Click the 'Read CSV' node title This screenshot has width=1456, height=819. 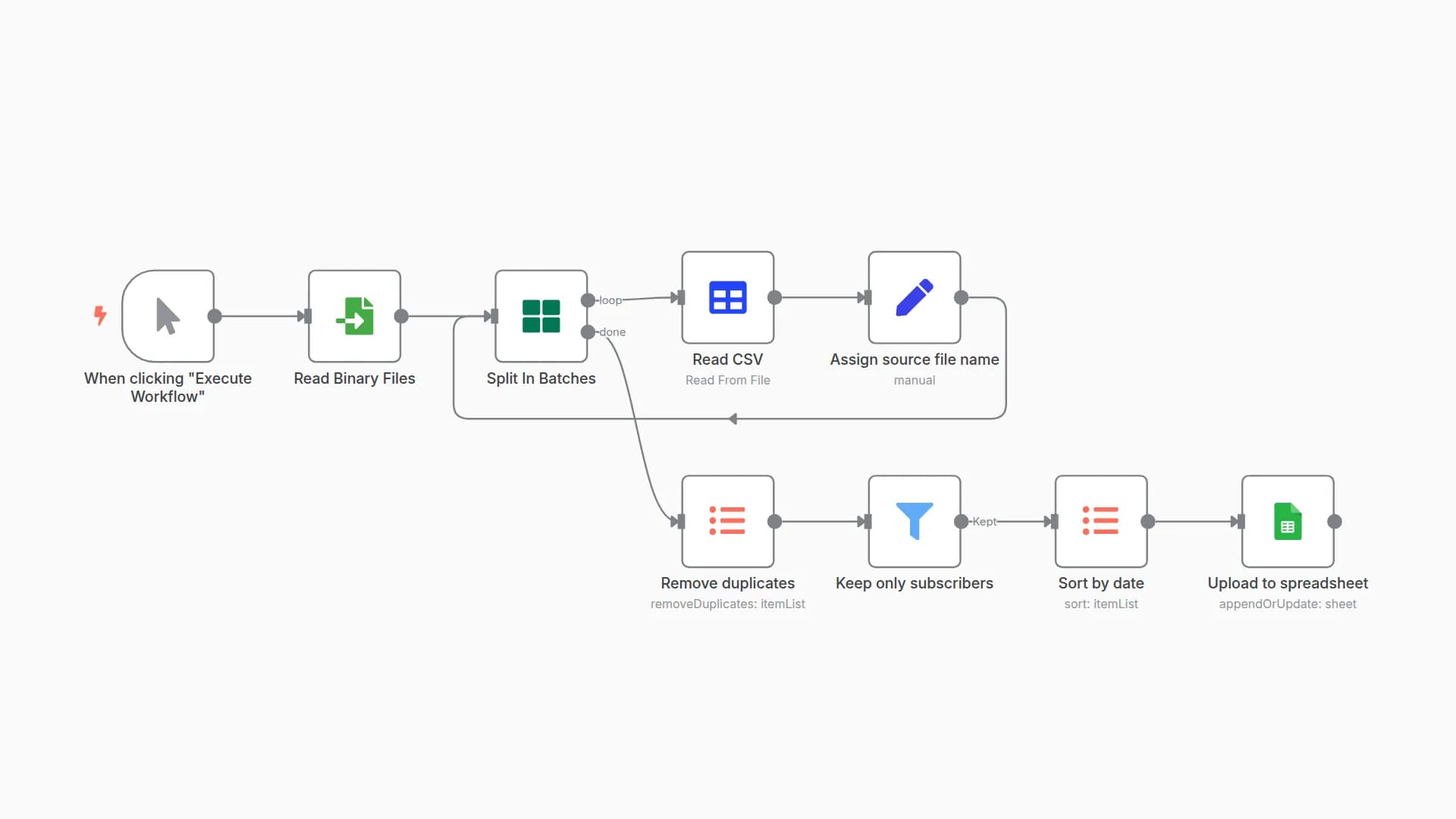(x=727, y=359)
